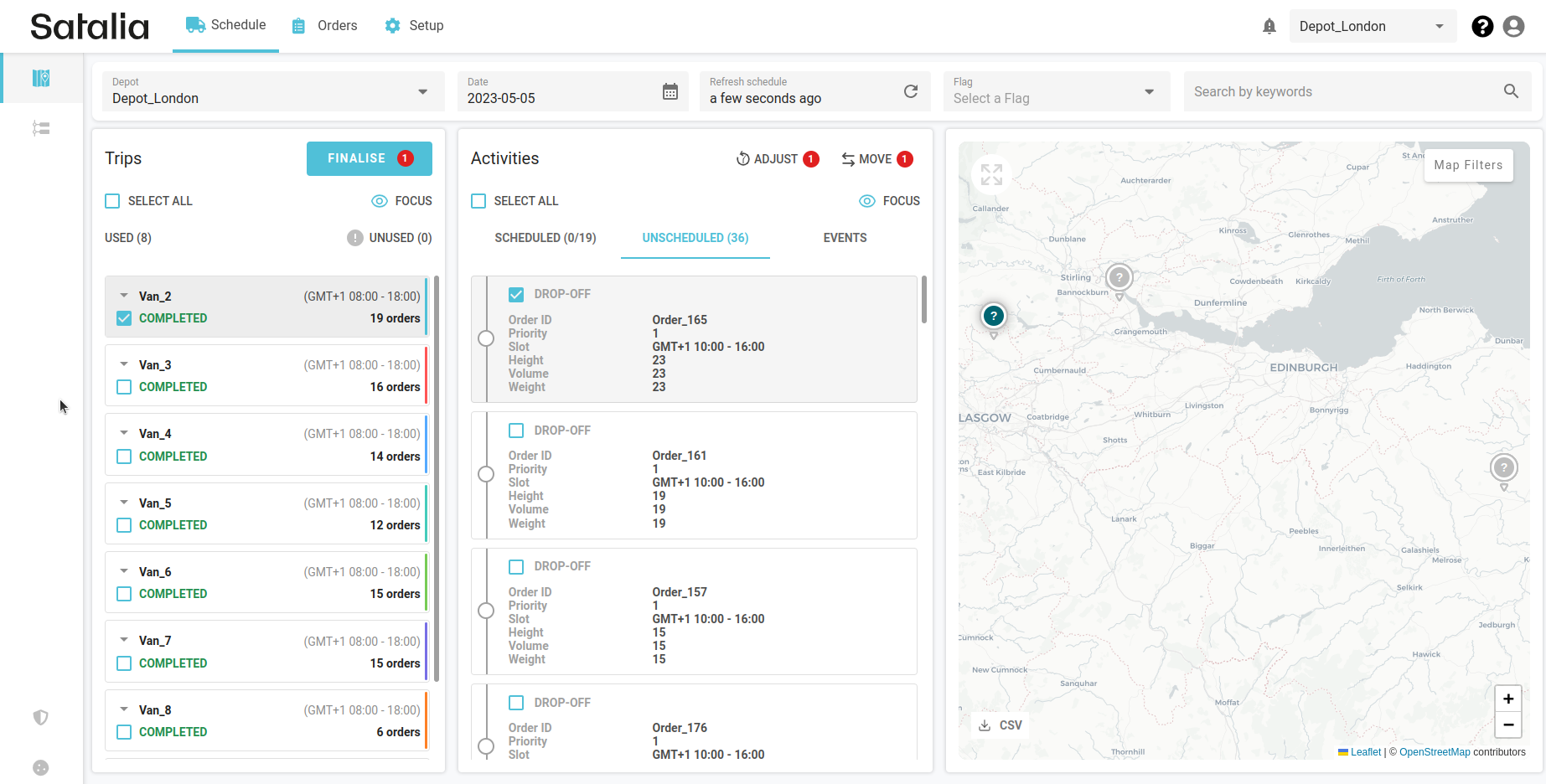The height and width of the screenshot is (784, 1546).
Task: Switch to the Scheduled (0/19) tab
Action: [545, 238]
